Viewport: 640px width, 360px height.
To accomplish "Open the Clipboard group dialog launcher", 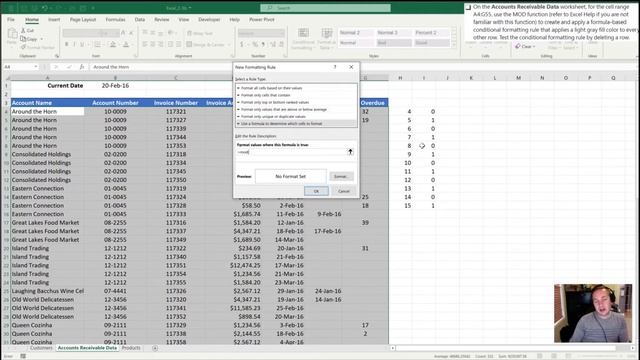I will pos(57,56).
